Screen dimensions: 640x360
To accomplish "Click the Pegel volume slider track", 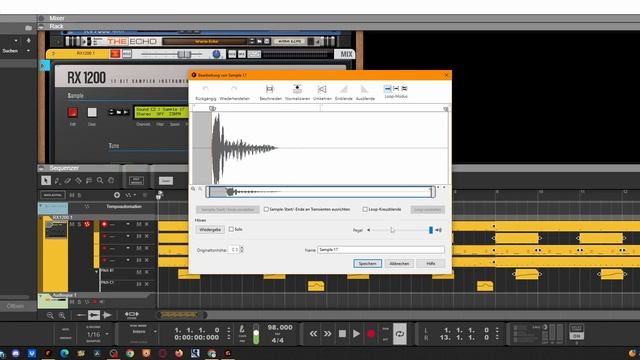I will click(402, 230).
